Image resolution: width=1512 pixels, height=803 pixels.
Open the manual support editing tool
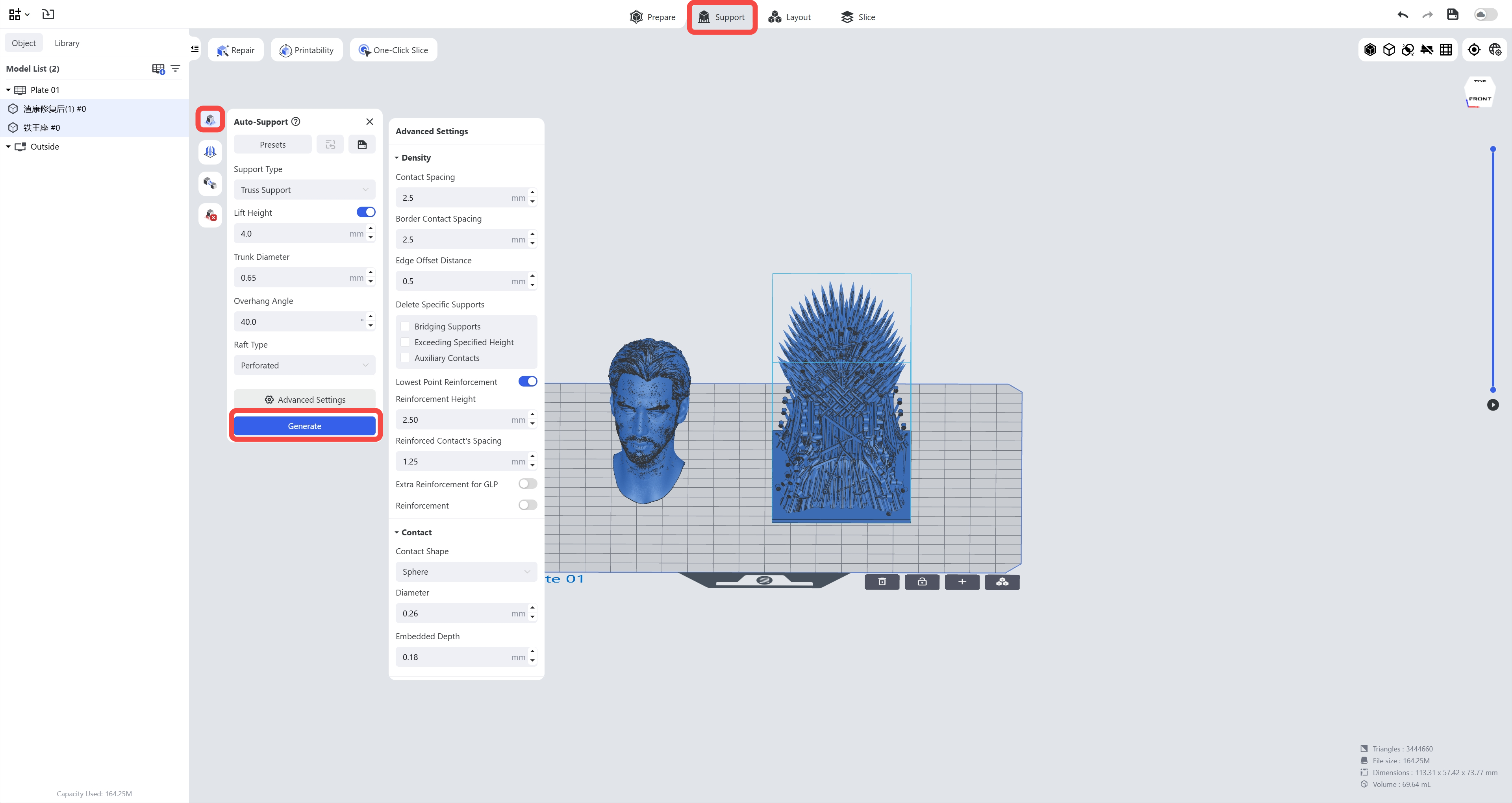point(210,152)
